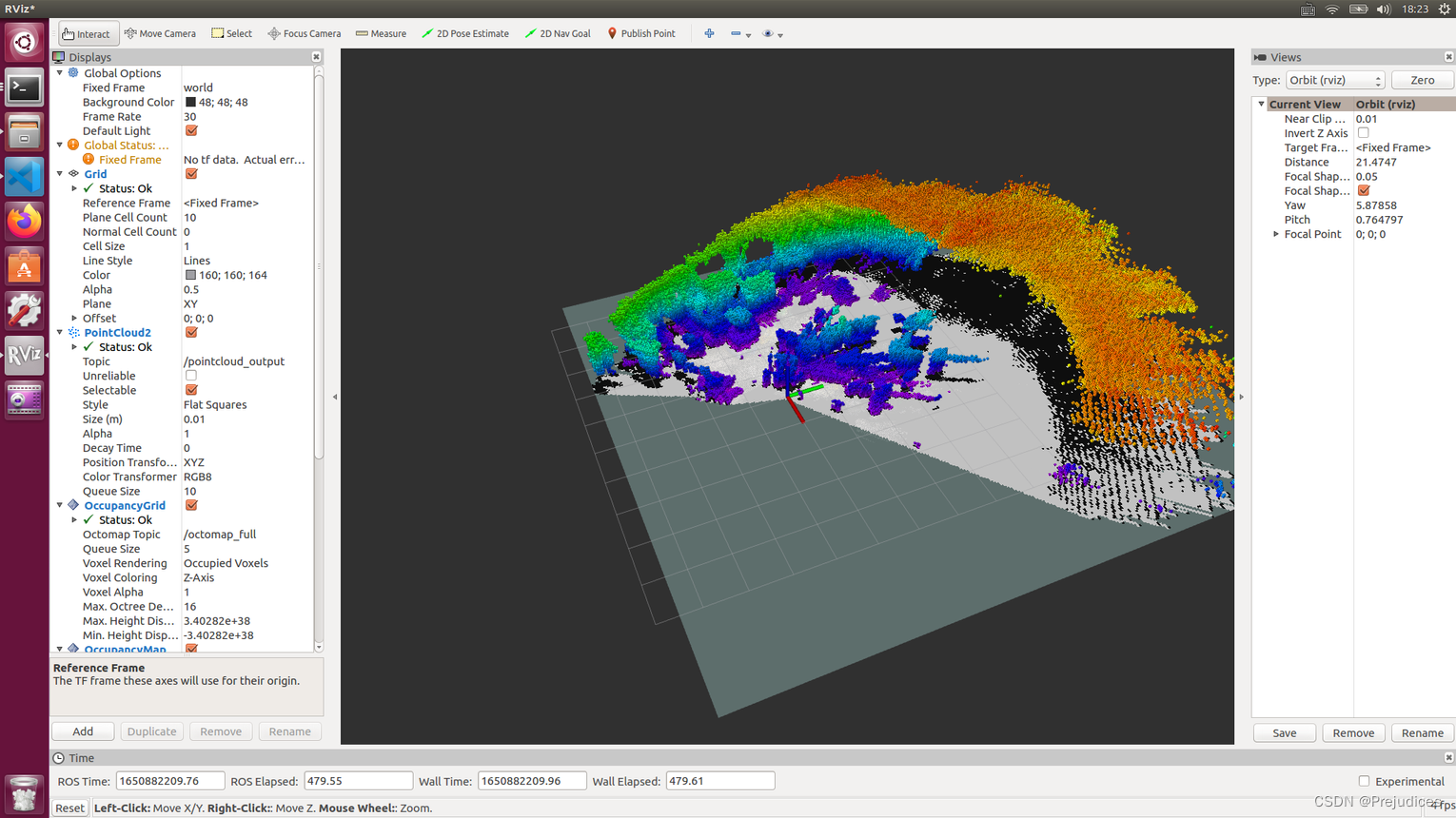The image size is (1456, 818).
Task: Select 2D Nav Goal tool
Action: 558,33
